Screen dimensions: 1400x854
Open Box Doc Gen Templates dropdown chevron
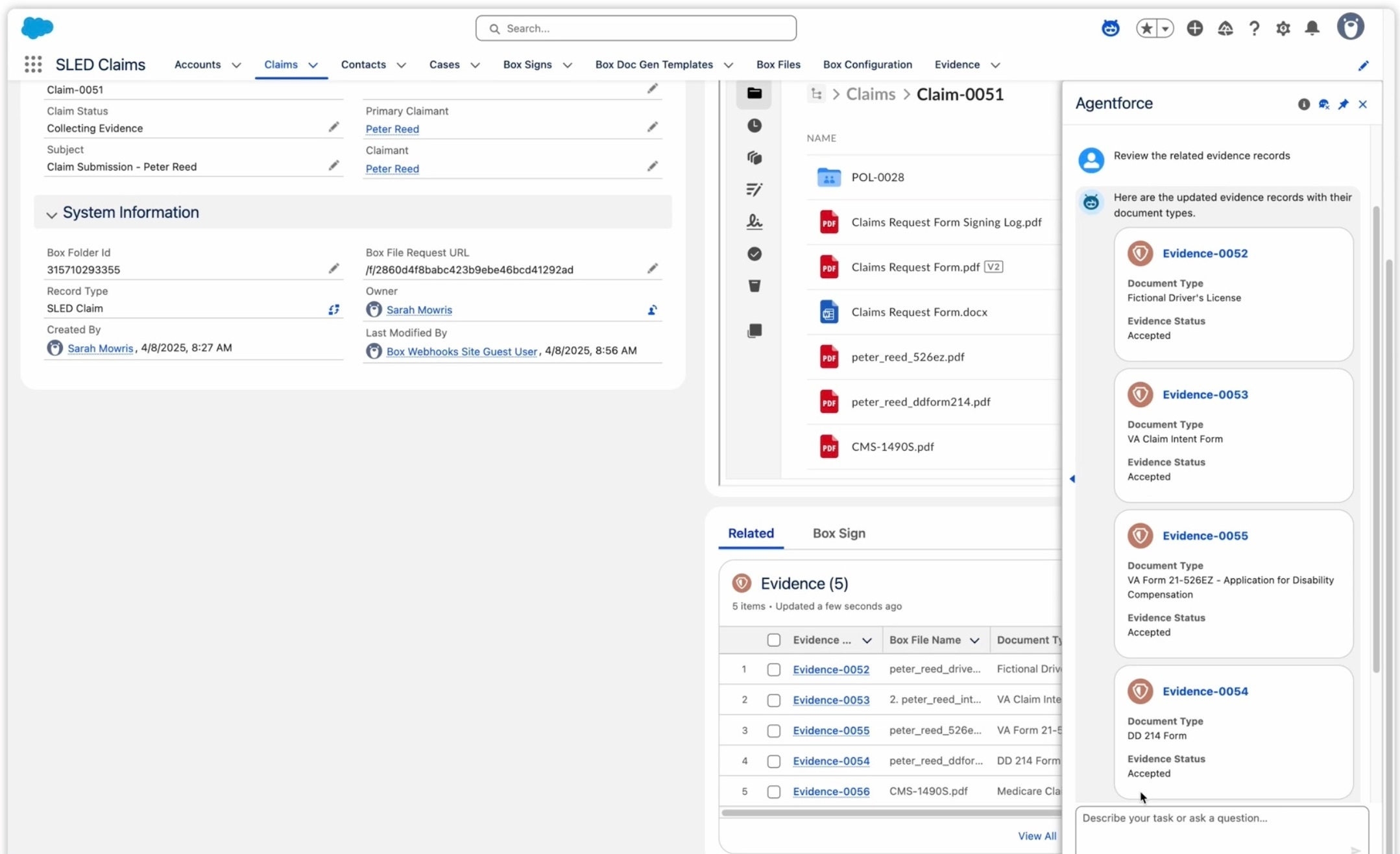728,65
